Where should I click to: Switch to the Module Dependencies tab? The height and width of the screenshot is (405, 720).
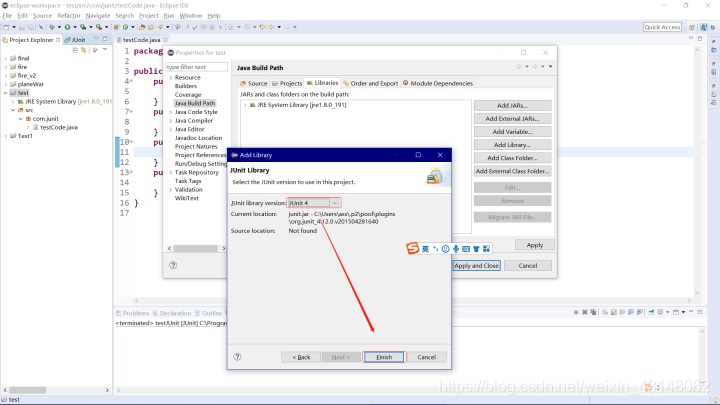tap(438, 83)
